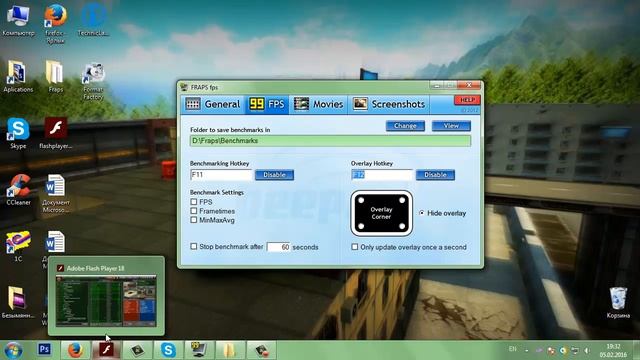Screen dimensions: 640x360
Task: Open the Windows Start menu orb
Action: pos(13,350)
